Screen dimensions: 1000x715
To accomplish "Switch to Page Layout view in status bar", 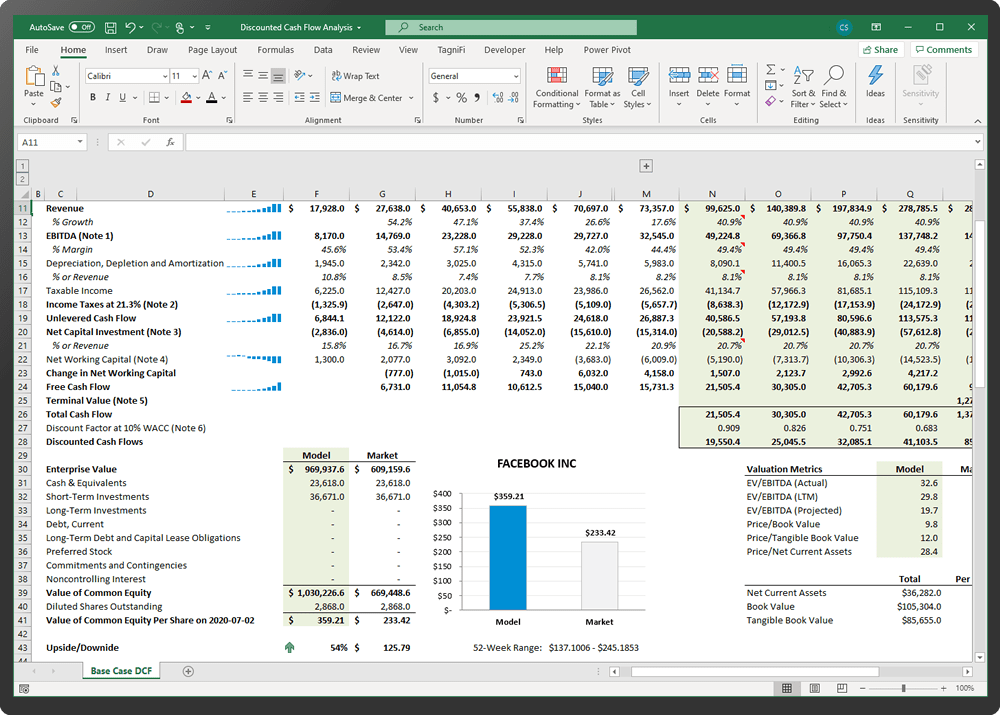I will 814,688.
